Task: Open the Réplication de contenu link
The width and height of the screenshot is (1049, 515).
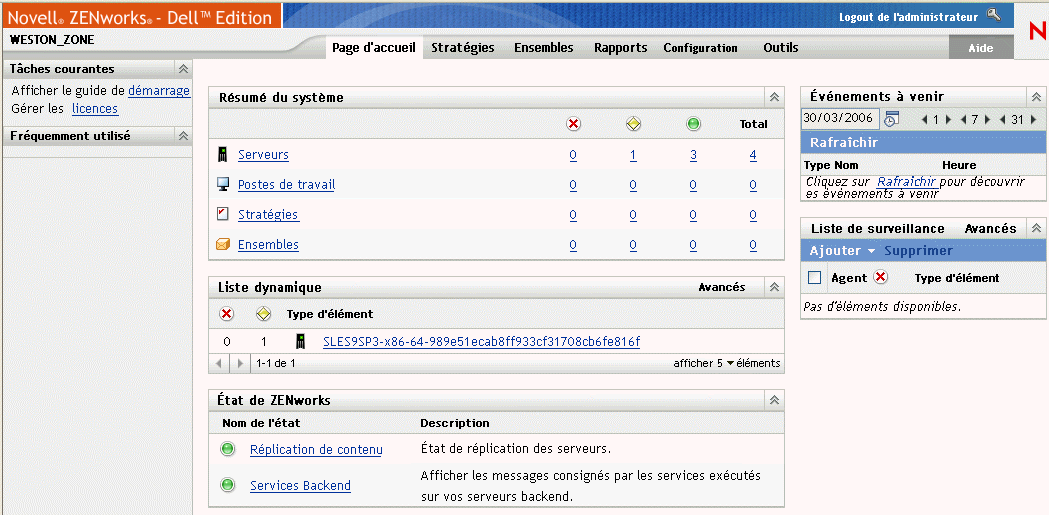Action: [x=316, y=449]
